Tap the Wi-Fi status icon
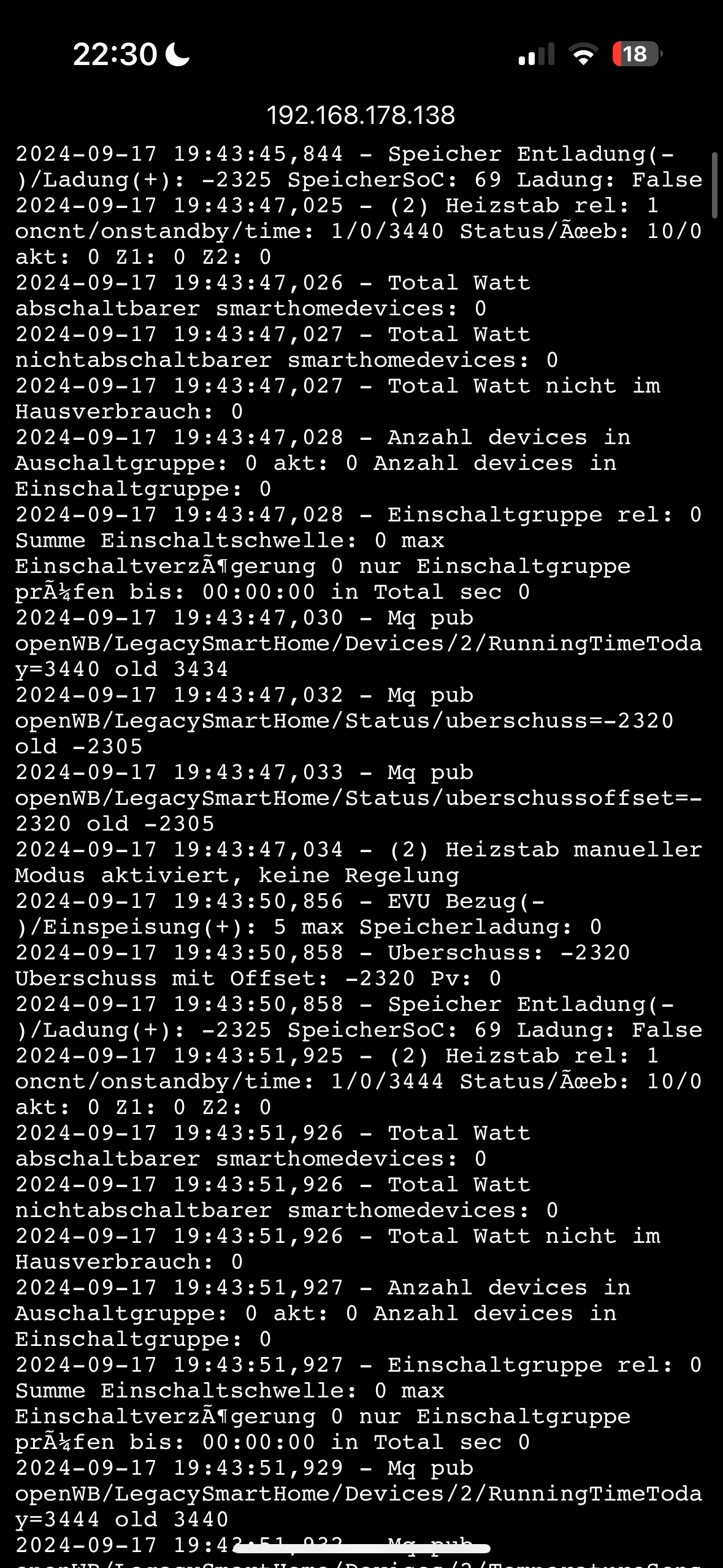This screenshot has width=723, height=1568. click(583, 55)
